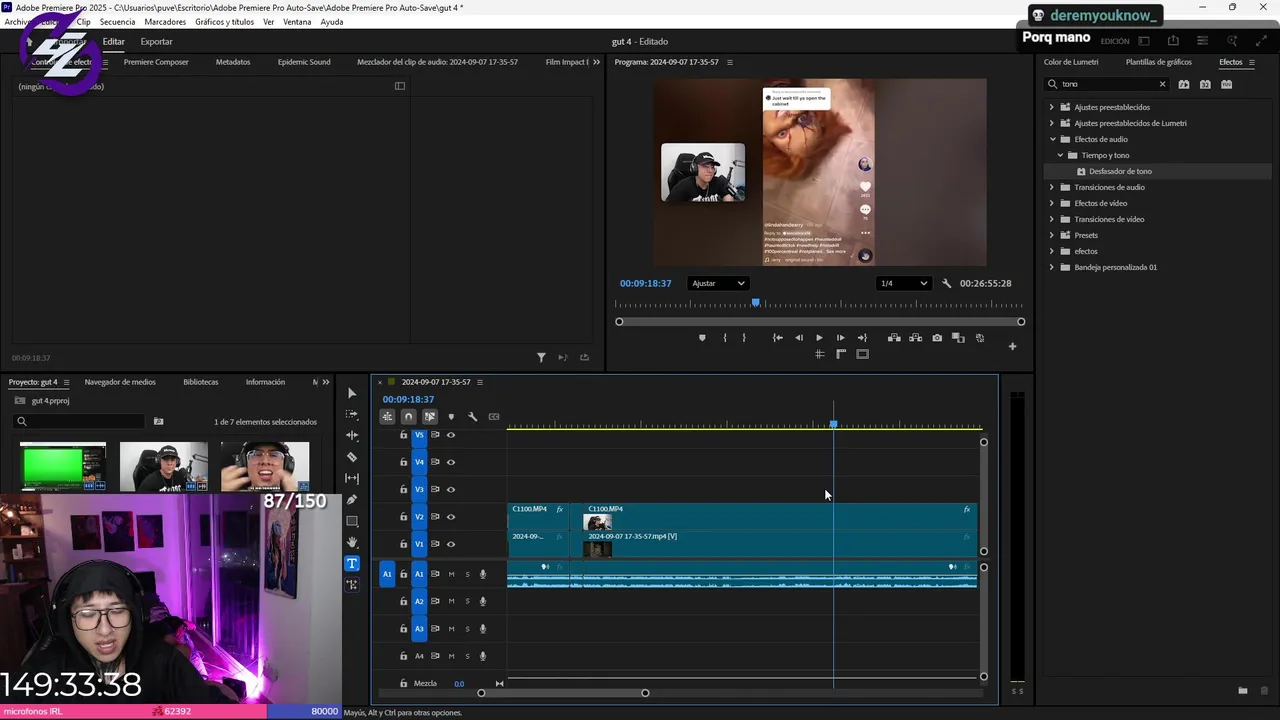
Task: Switch to the Navegador de medios tab
Action: 120,382
